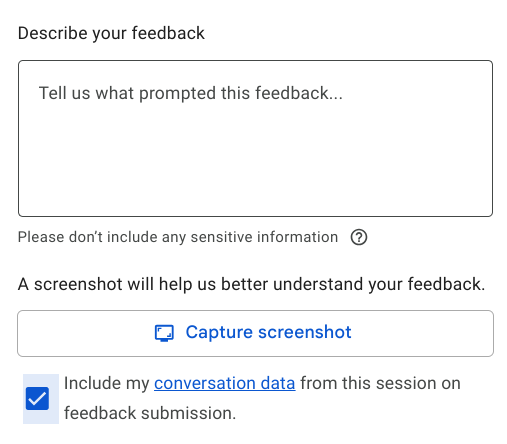507x444 pixels.
Task: Focus the 'Tell us what prompted this feedback' field
Action: pyautogui.click(x=255, y=138)
